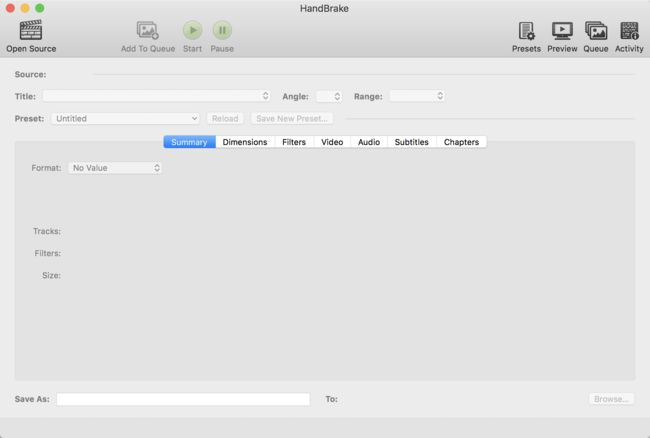Minimize window with the yellow button
Image resolution: width=650 pixels, height=438 pixels.
(25, 8)
